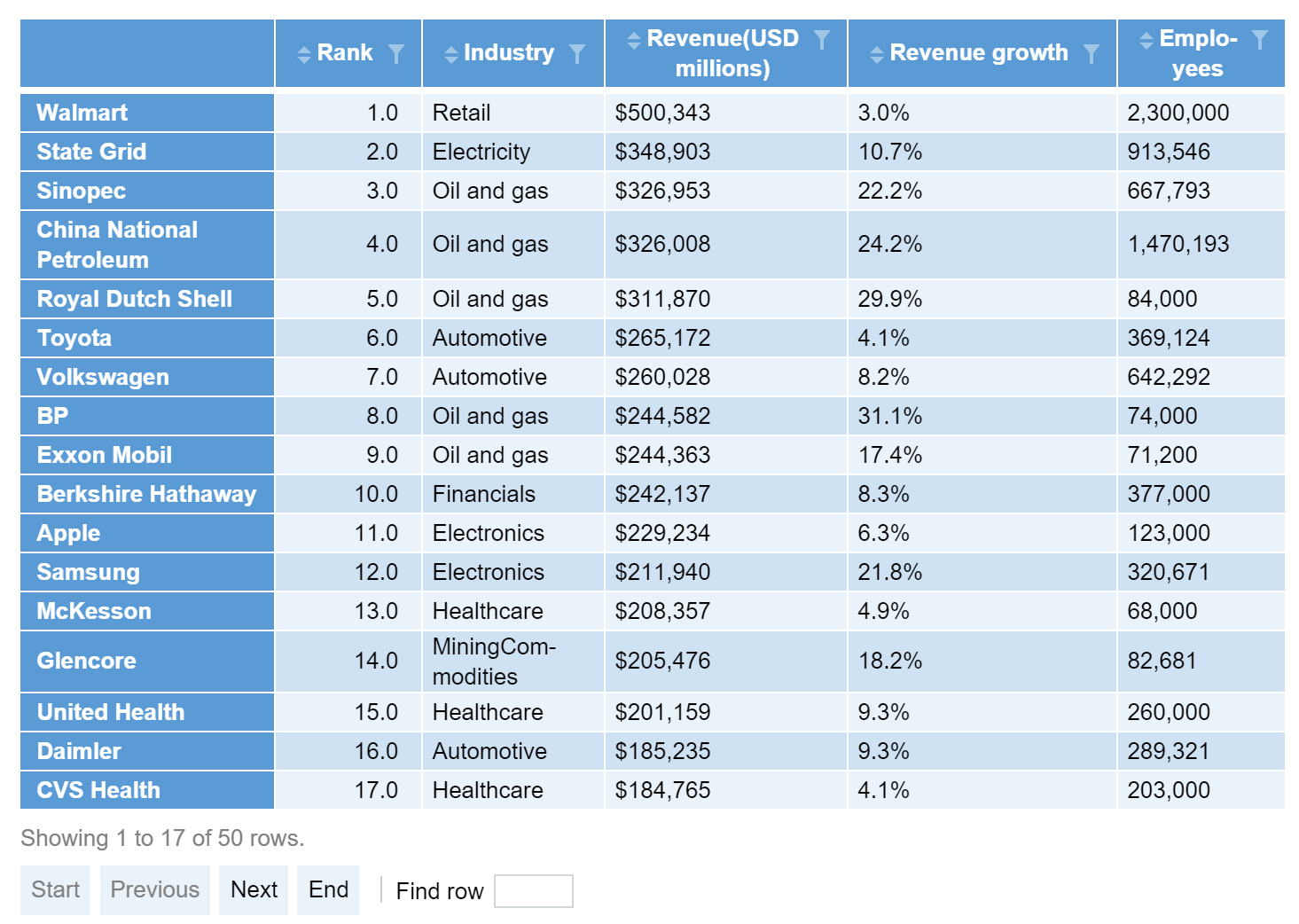Click BP's revenue growth 31.1%
The width and height of the screenshot is (1299, 924).
pos(982,416)
